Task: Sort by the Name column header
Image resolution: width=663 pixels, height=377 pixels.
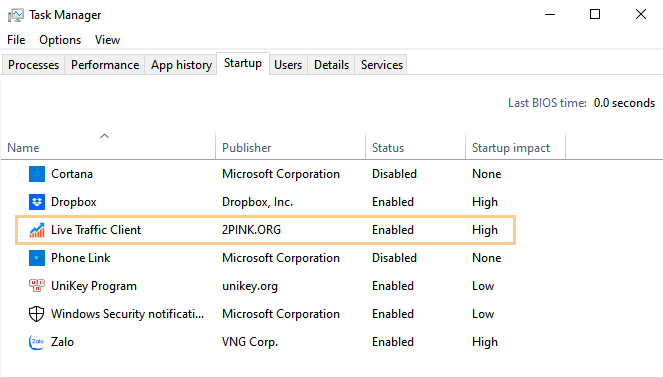Action: tap(23, 148)
